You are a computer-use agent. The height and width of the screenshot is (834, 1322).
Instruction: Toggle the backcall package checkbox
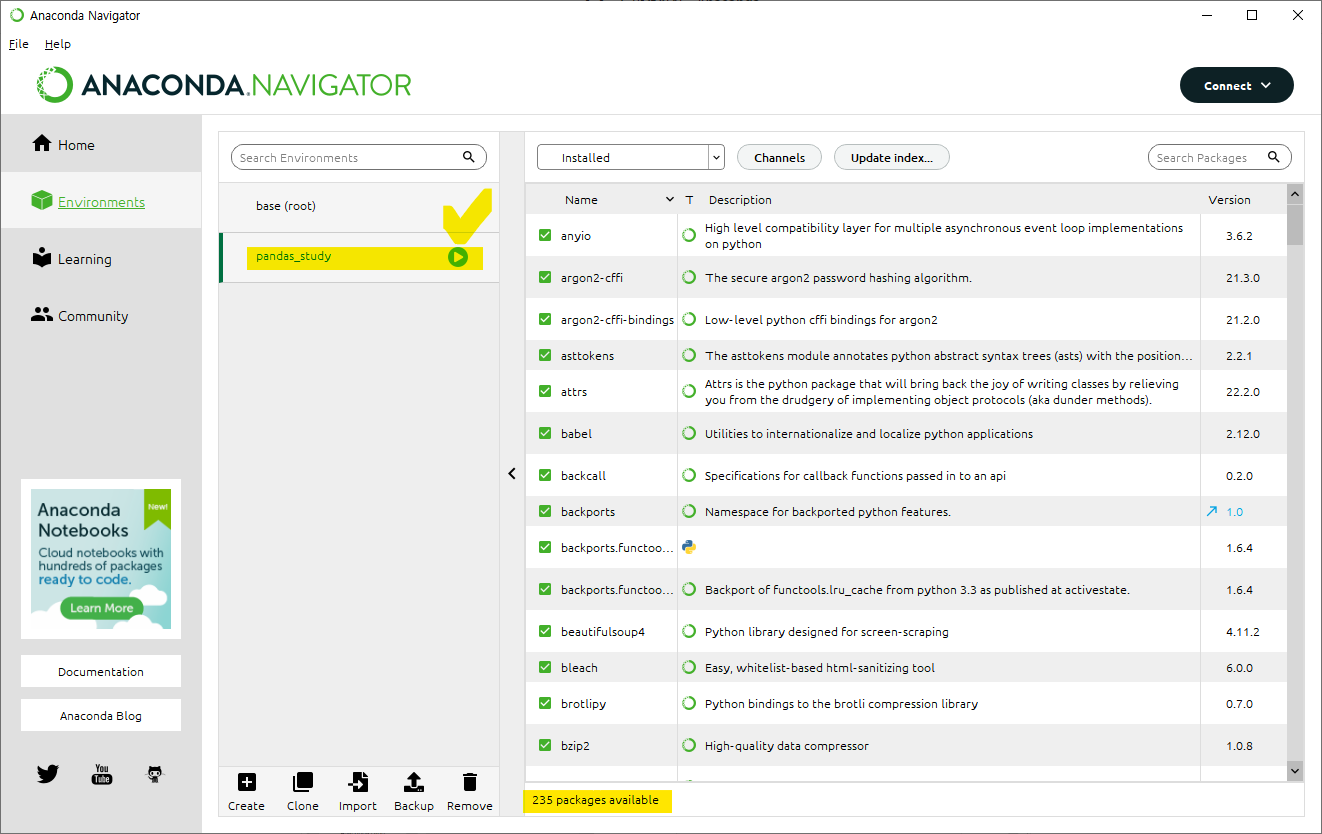click(x=545, y=476)
